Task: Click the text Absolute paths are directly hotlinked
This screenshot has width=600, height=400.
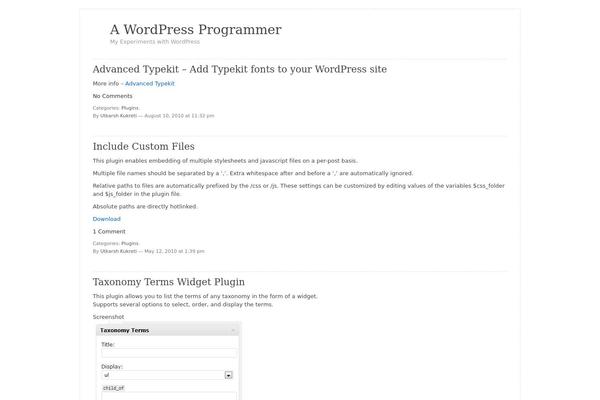Action: [145, 206]
